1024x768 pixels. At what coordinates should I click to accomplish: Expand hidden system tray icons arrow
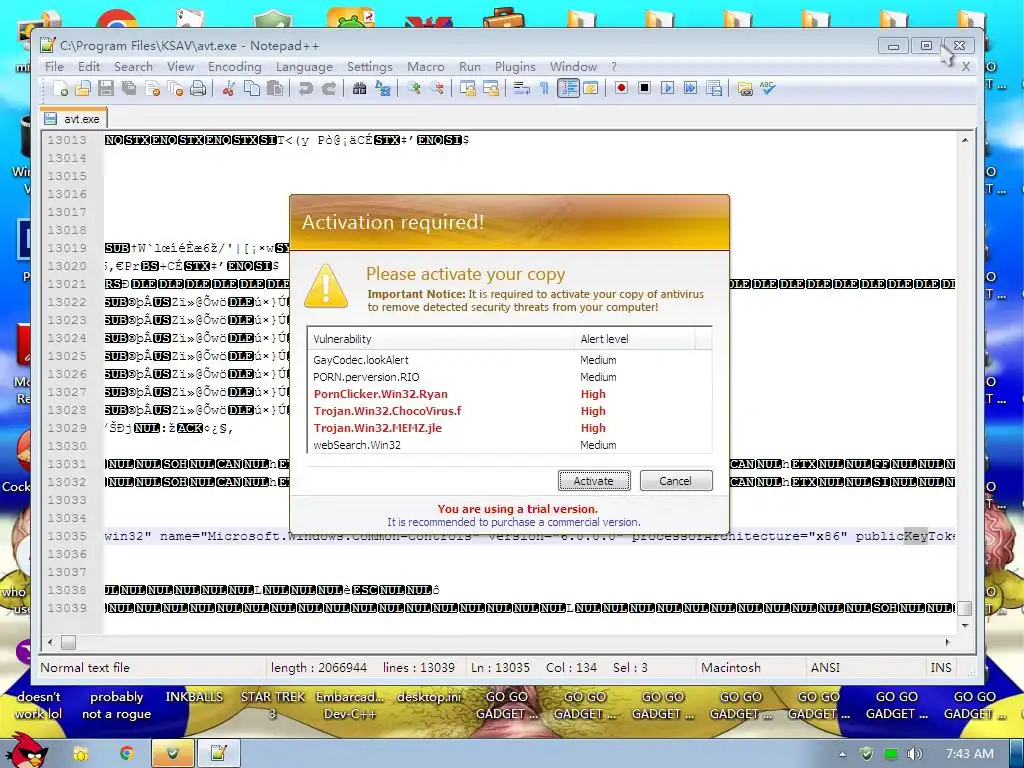[842, 754]
